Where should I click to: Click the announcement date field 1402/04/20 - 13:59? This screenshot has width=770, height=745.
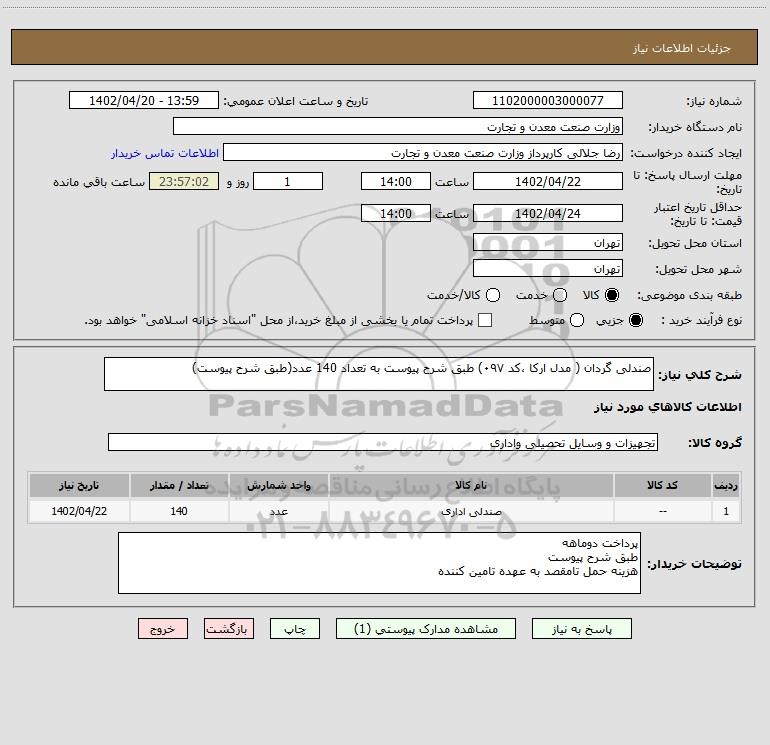144,100
